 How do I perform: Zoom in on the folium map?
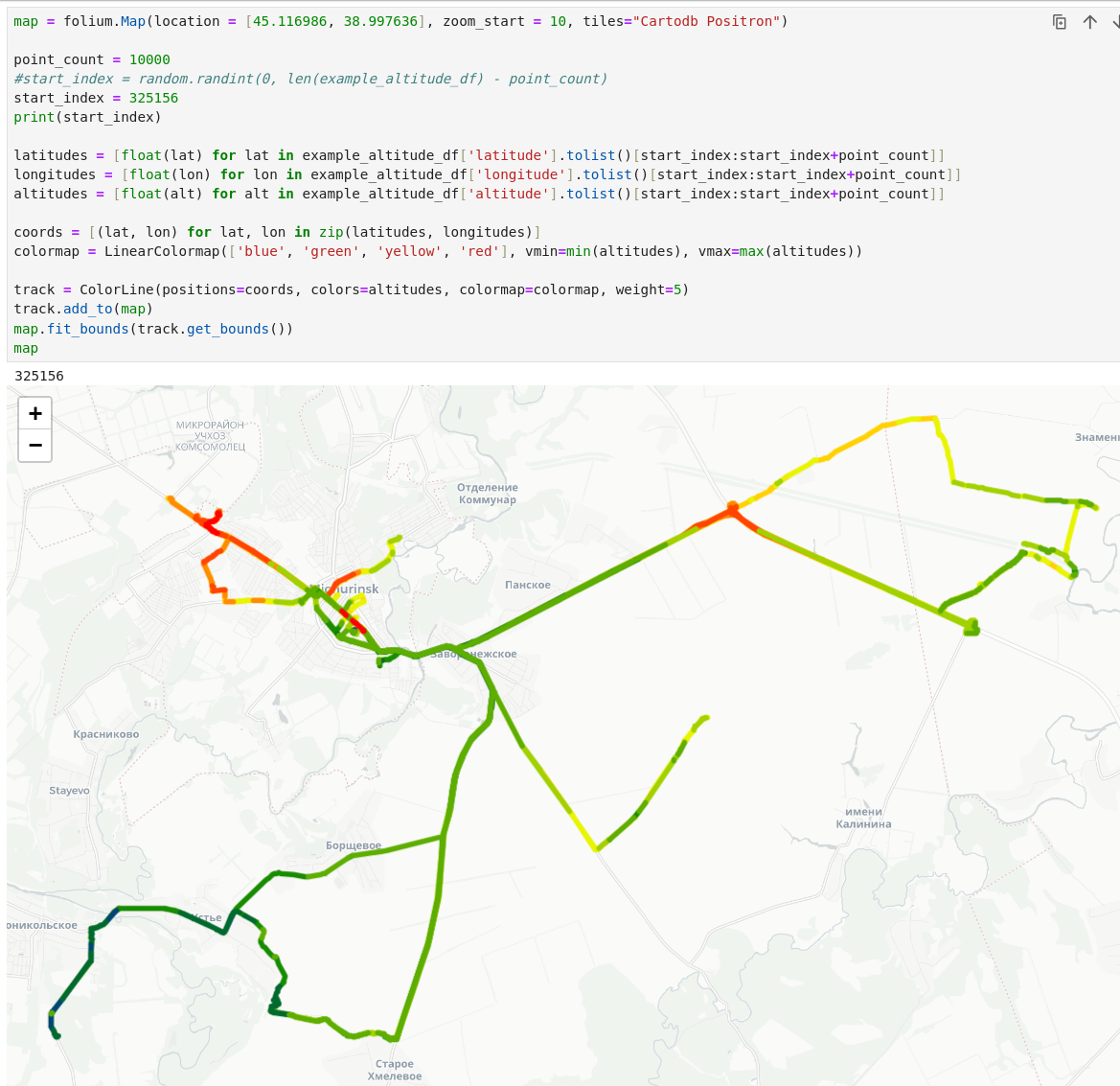tap(35, 413)
